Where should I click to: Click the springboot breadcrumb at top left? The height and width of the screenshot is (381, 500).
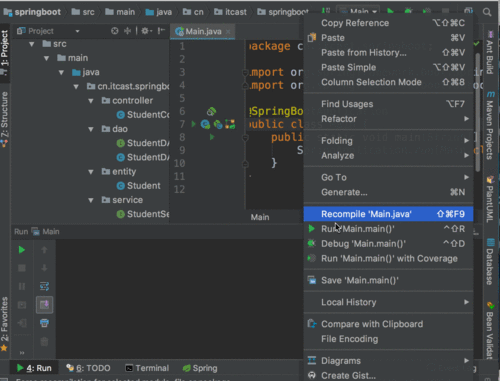[32, 12]
